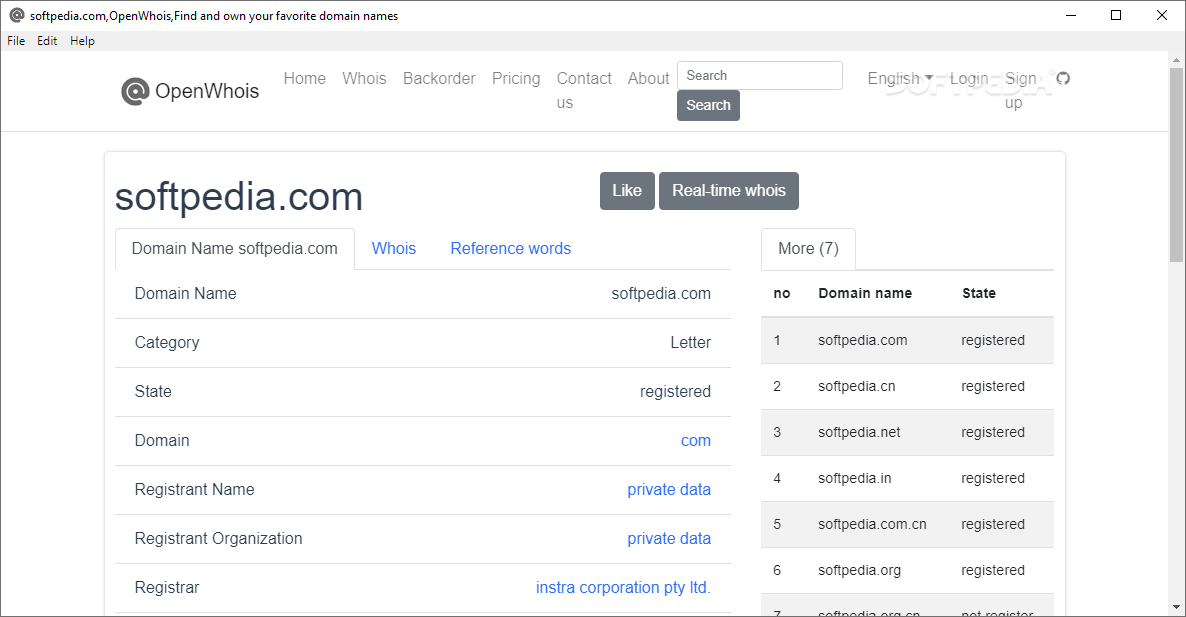Click the Domain name column header
This screenshot has height=617, width=1186.
point(865,293)
